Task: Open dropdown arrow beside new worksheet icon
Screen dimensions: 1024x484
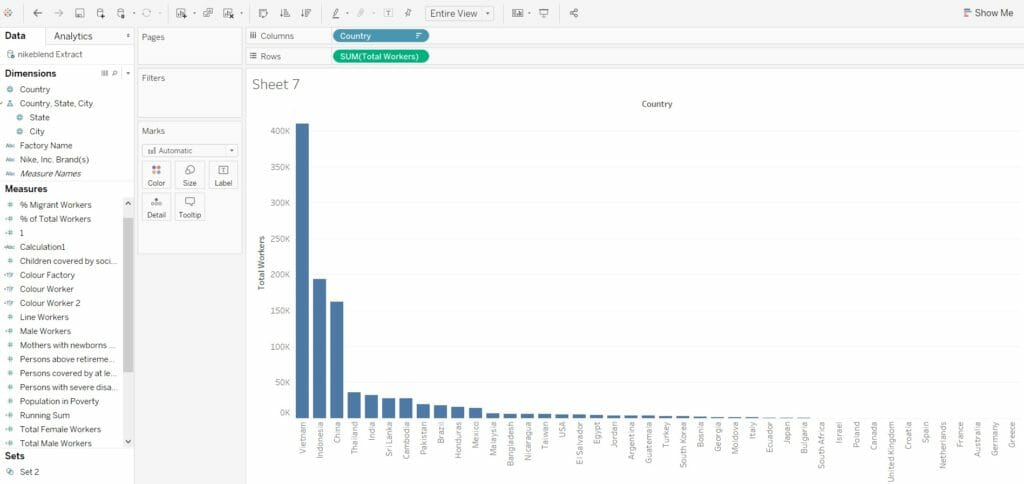Action: (x=194, y=13)
